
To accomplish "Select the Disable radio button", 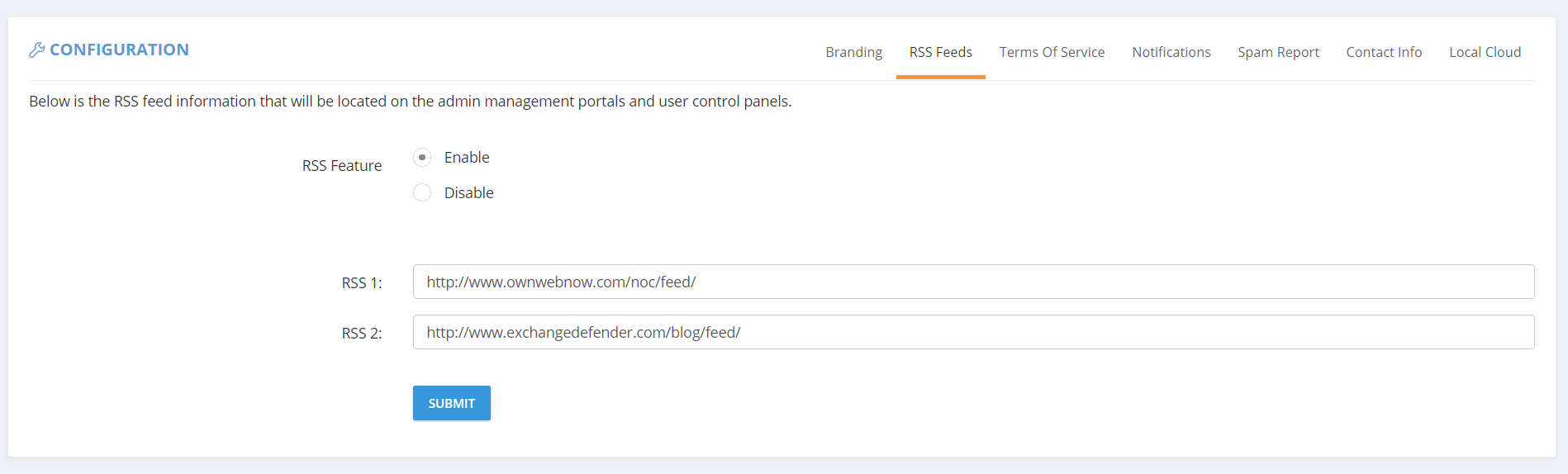I will [422, 192].
